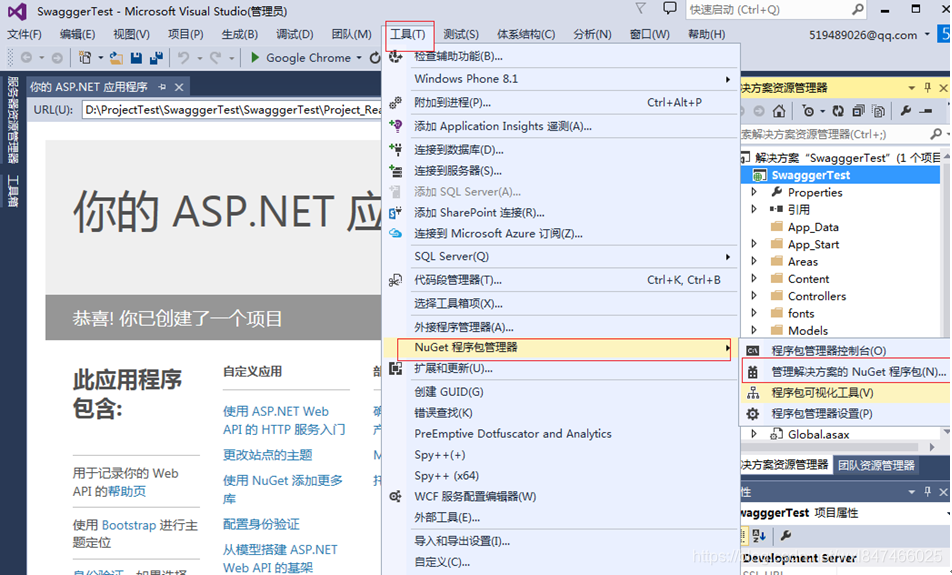Open link 使用 NuGet 添加更多库
This screenshot has height=575, width=952.
(283, 489)
